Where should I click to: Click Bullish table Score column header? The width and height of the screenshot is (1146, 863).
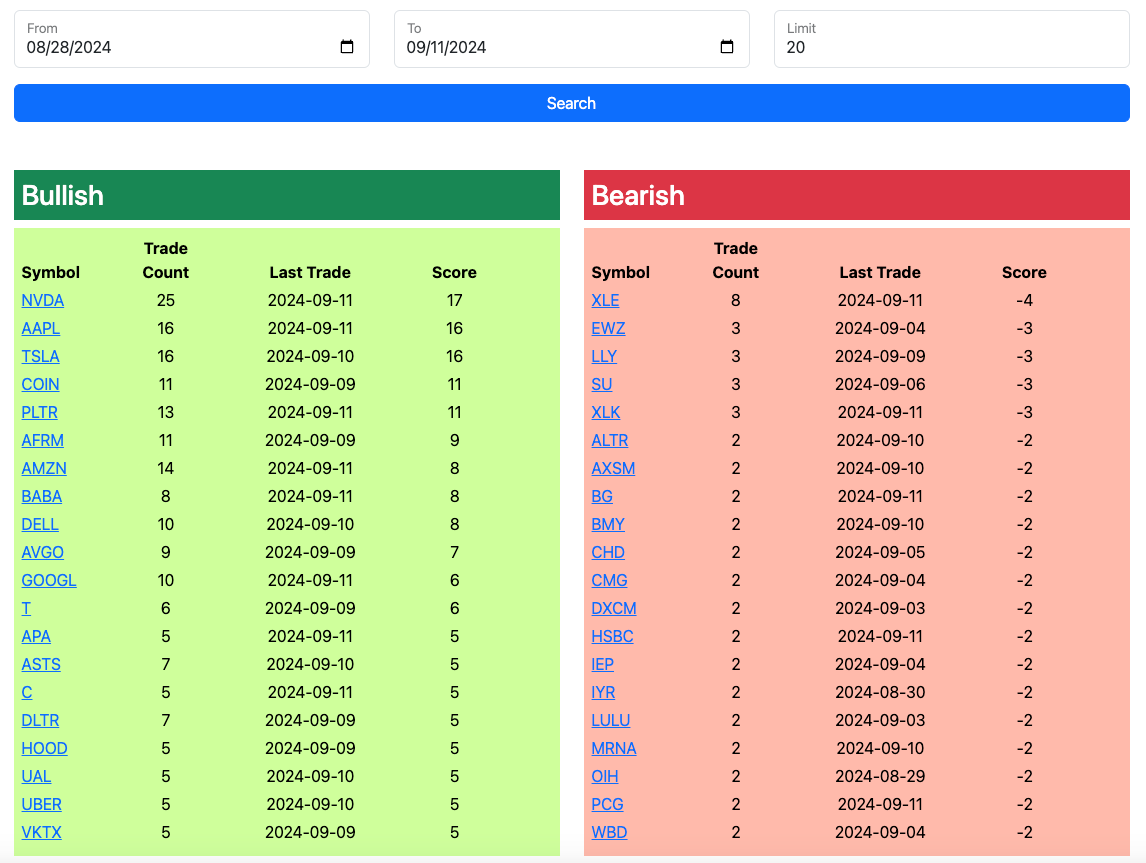tap(455, 273)
